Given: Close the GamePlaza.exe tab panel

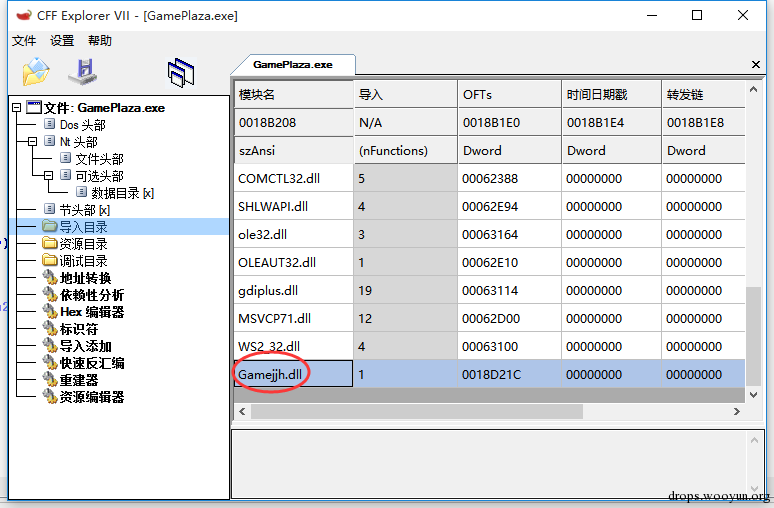Looking at the screenshot, I should point(755,65).
